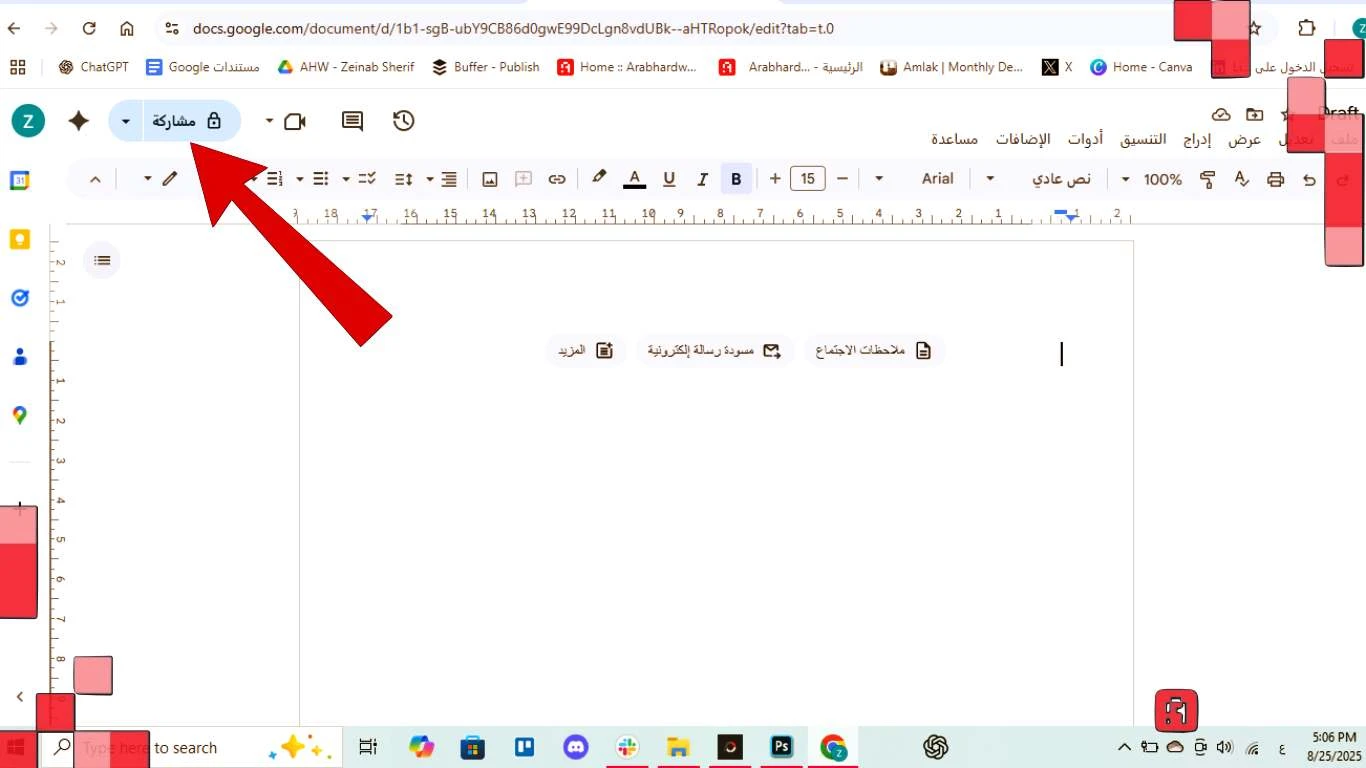Decrease font size with minus icon
1366x768 pixels.
click(x=842, y=179)
